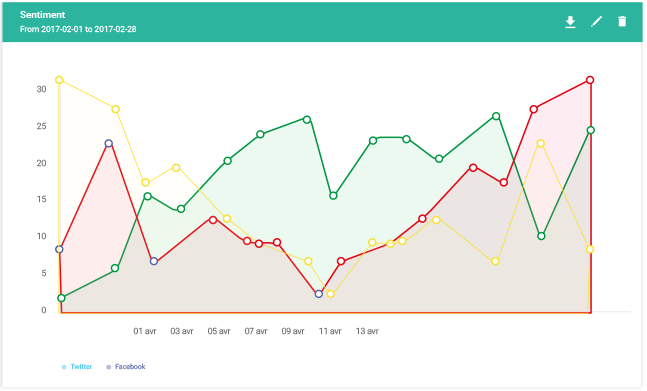Click the lowest green data point near 0
Screen dimensions: 647x391
pyautogui.click(x=61, y=298)
